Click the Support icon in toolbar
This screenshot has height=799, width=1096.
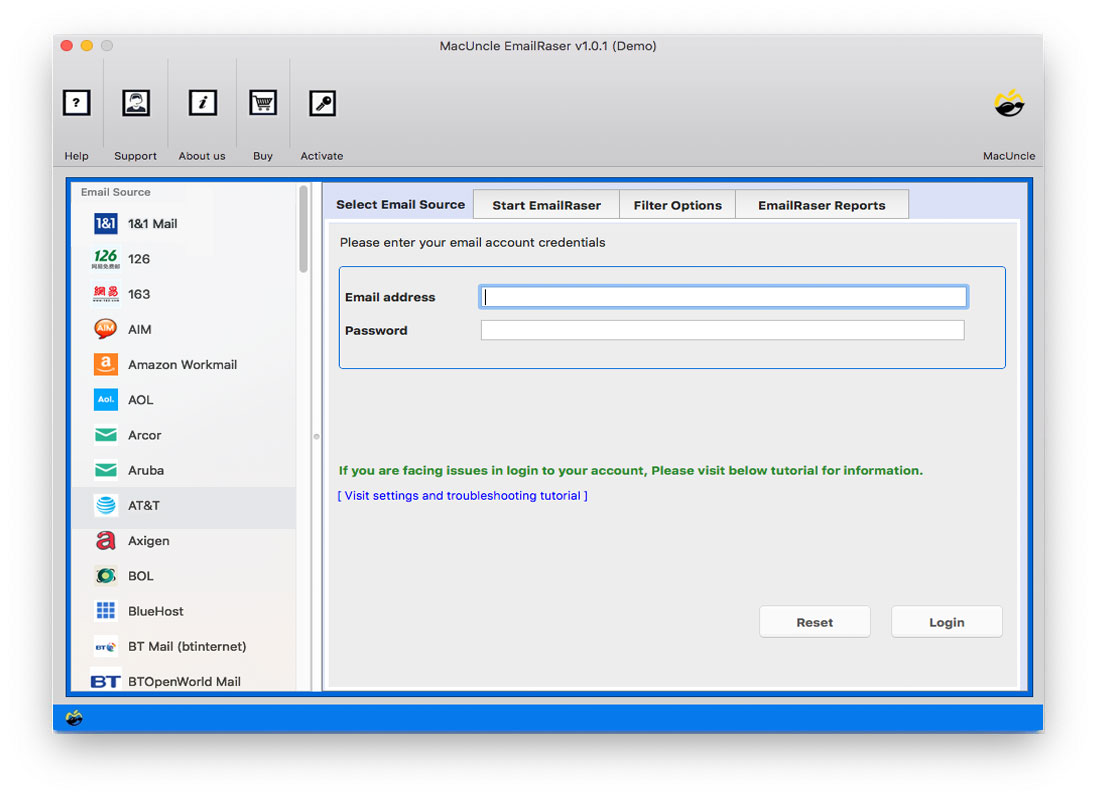pos(135,103)
